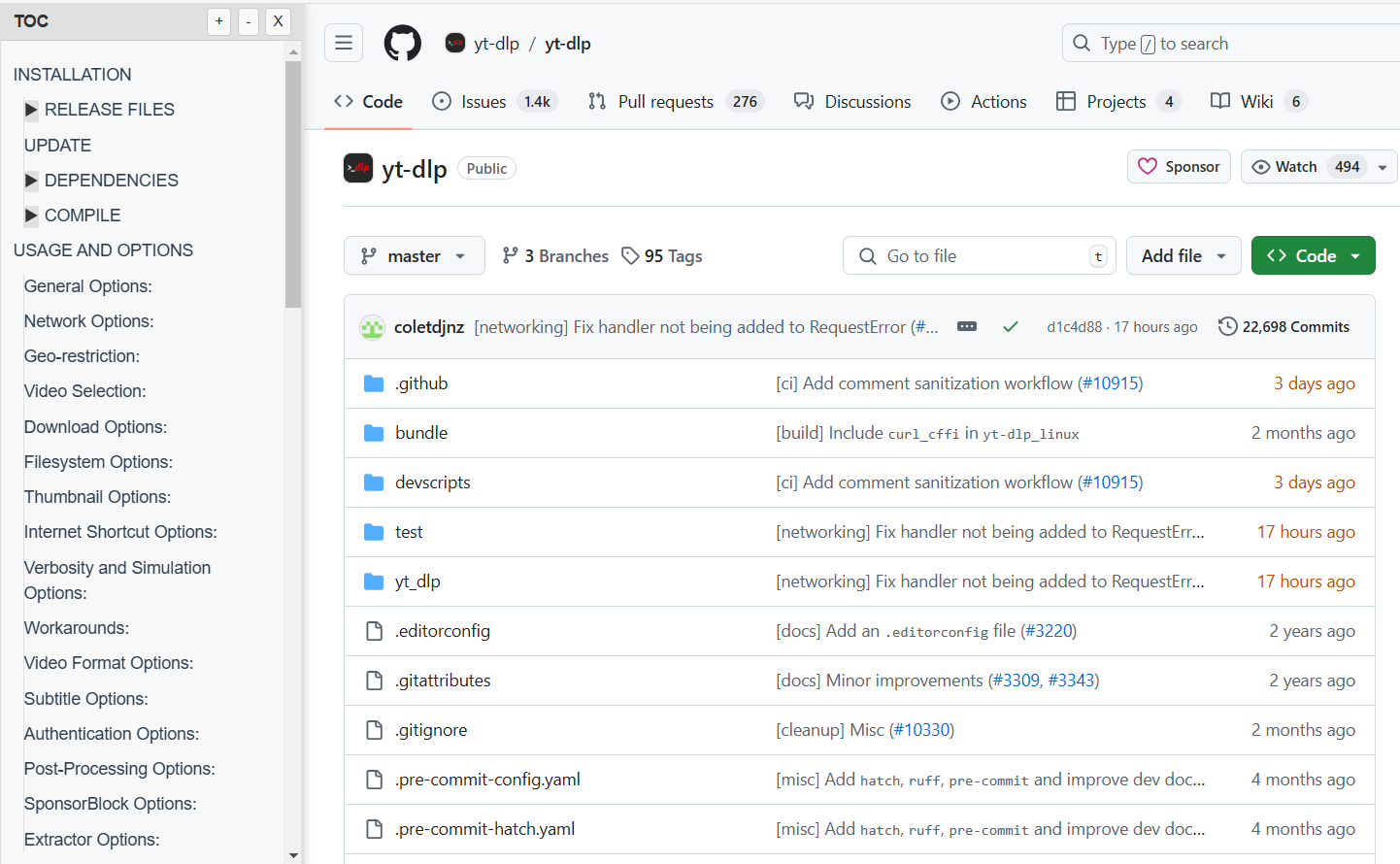Viewport: 1400px width, 864px height.
Task: Click the devscripts folder icon
Action: [x=374, y=482]
